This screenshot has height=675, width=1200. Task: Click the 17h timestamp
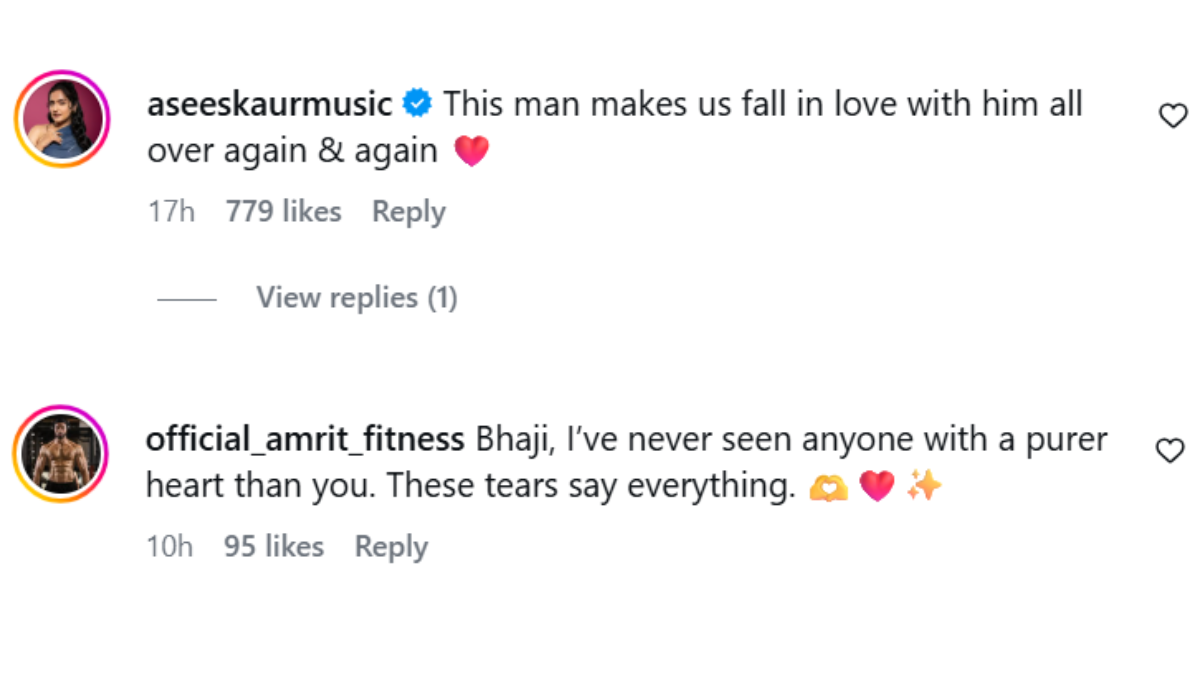point(171,212)
